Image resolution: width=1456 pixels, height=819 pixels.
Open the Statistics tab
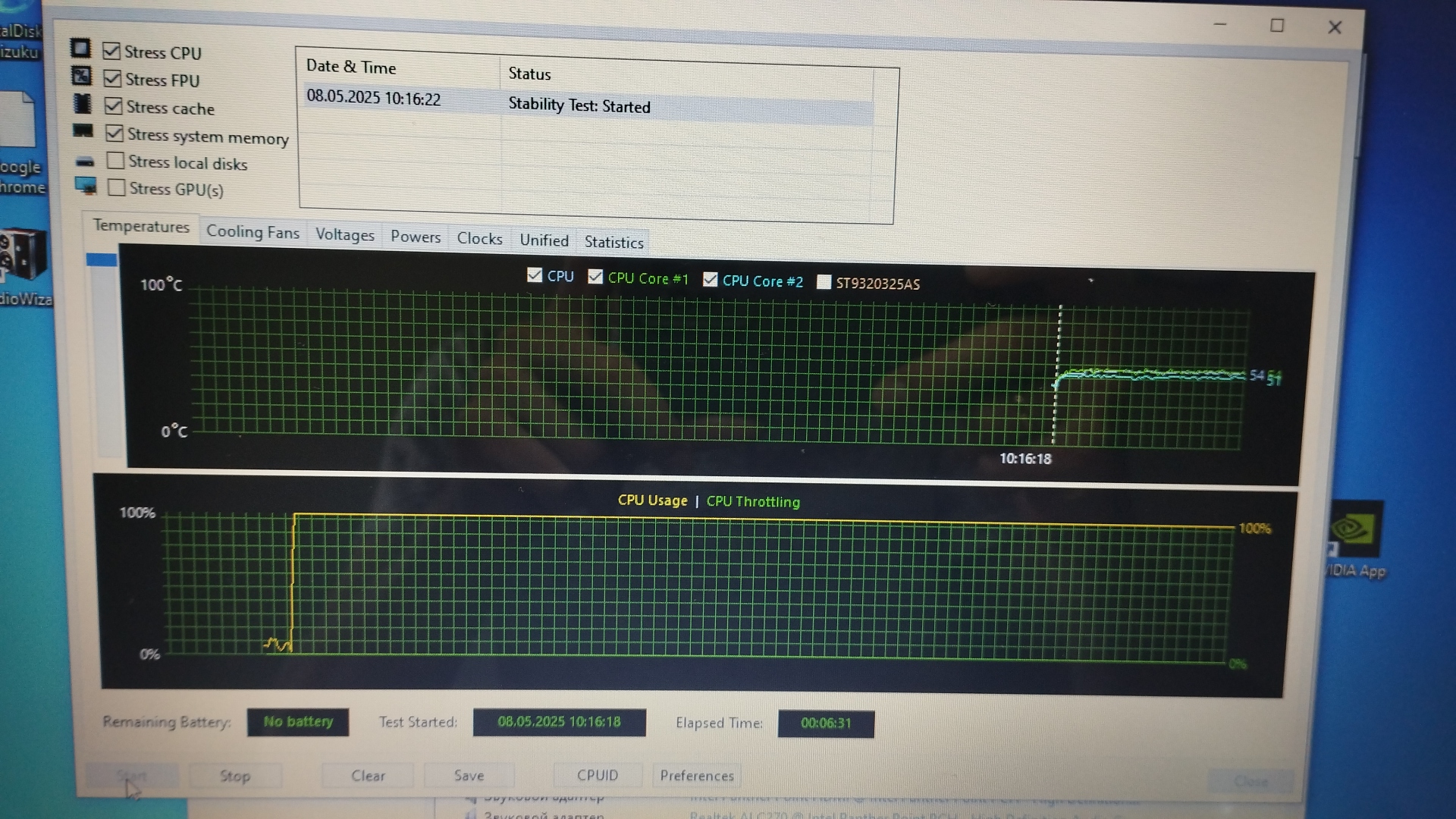click(613, 242)
